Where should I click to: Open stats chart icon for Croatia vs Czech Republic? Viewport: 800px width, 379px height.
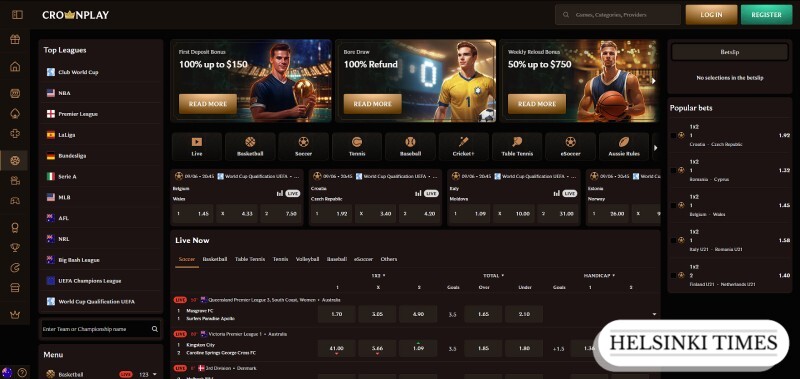click(418, 194)
